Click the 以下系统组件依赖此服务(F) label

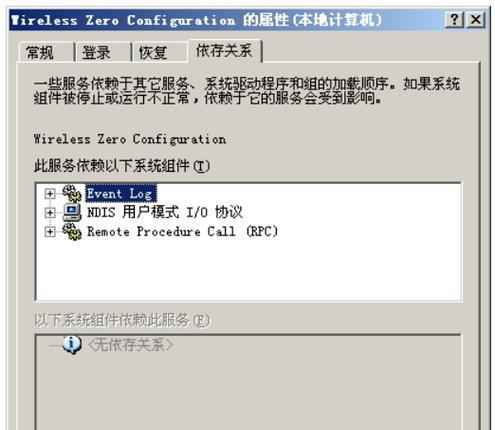point(122,320)
